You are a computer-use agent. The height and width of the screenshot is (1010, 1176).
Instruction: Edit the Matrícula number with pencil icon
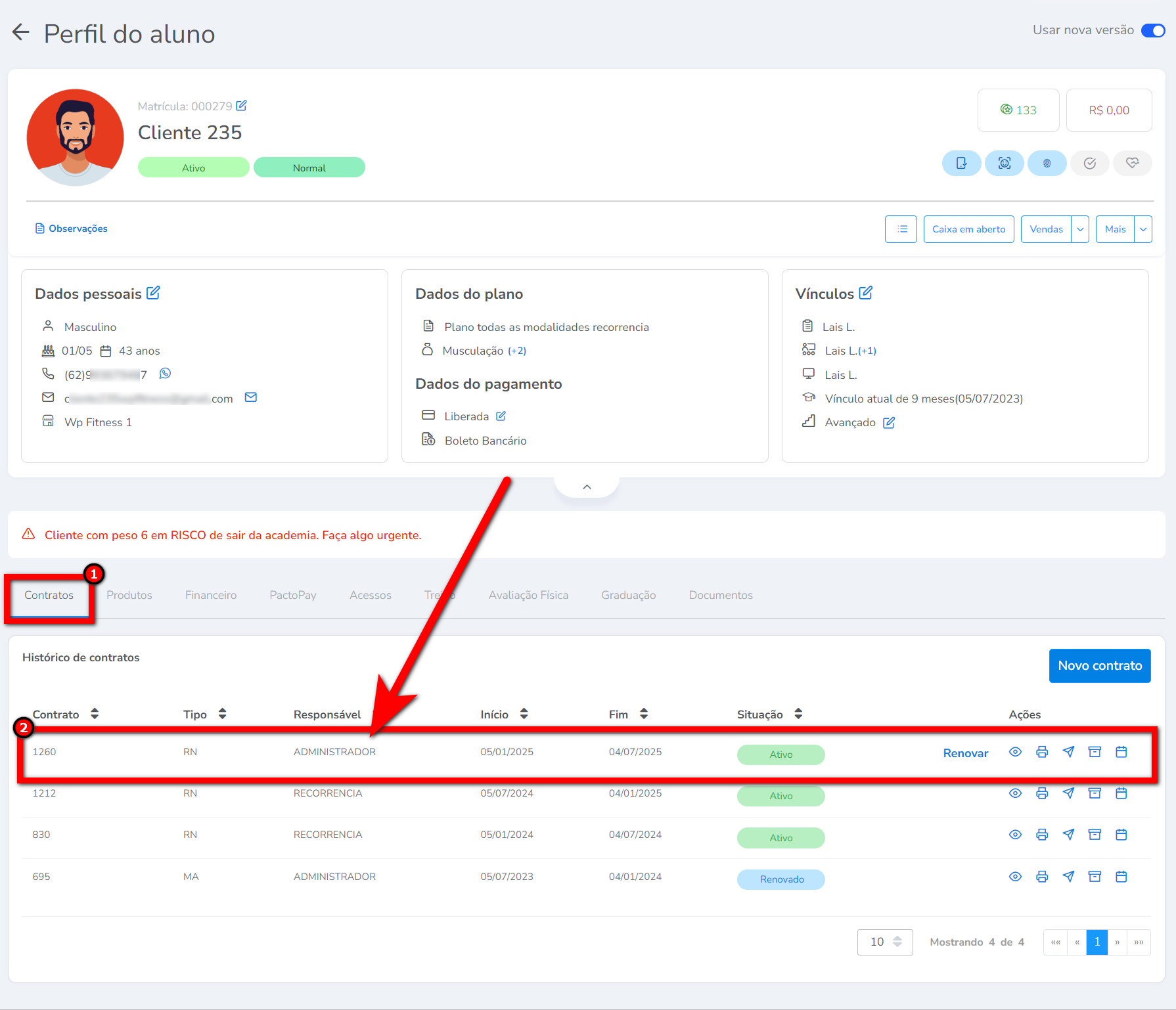point(242,106)
